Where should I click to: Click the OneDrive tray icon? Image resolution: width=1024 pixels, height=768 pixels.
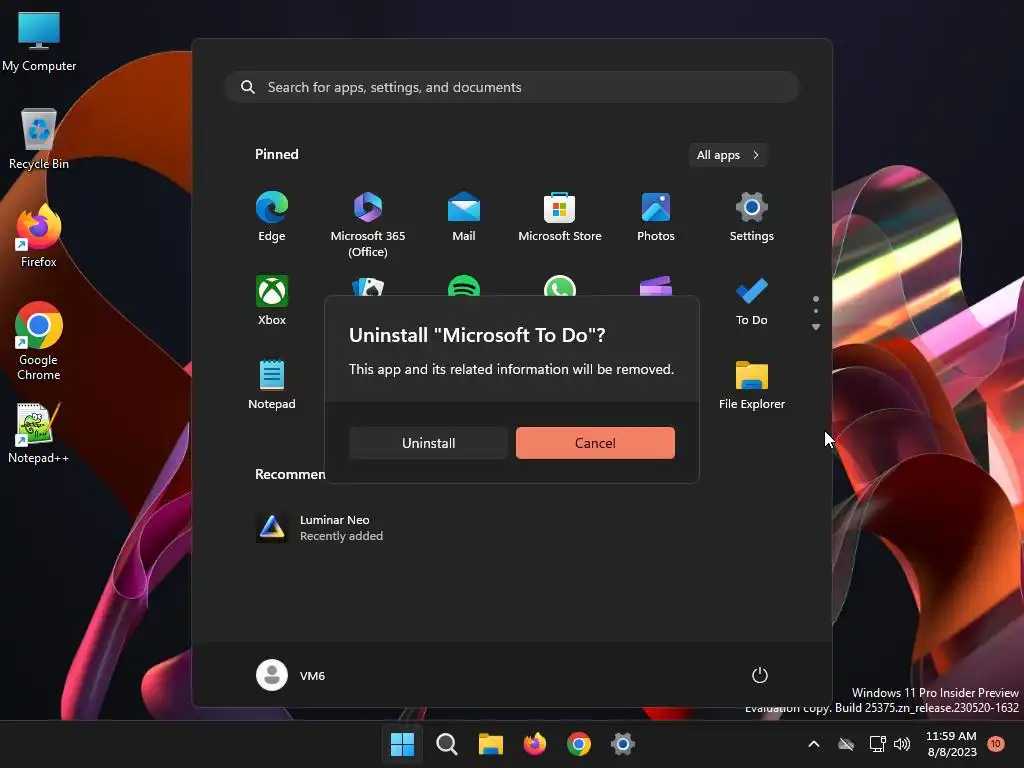846,744
